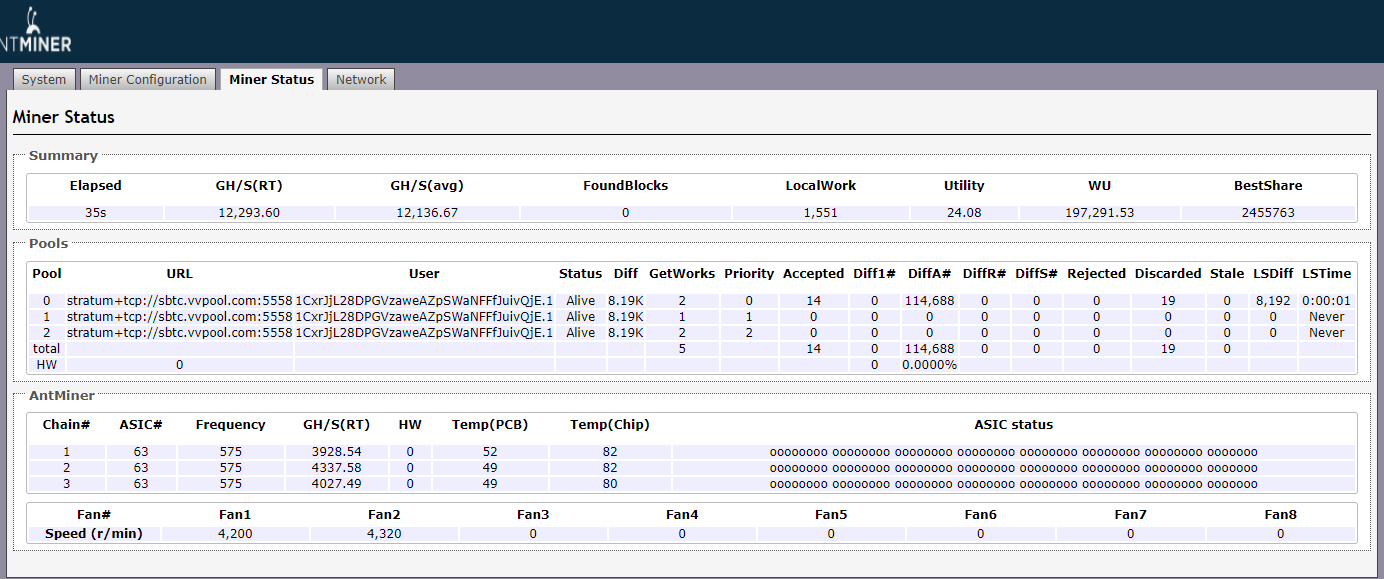Click the GH/S(RT) summary column header
Image resolution: width=1384 pixels, height=579 pixels.
pos(248,186)
